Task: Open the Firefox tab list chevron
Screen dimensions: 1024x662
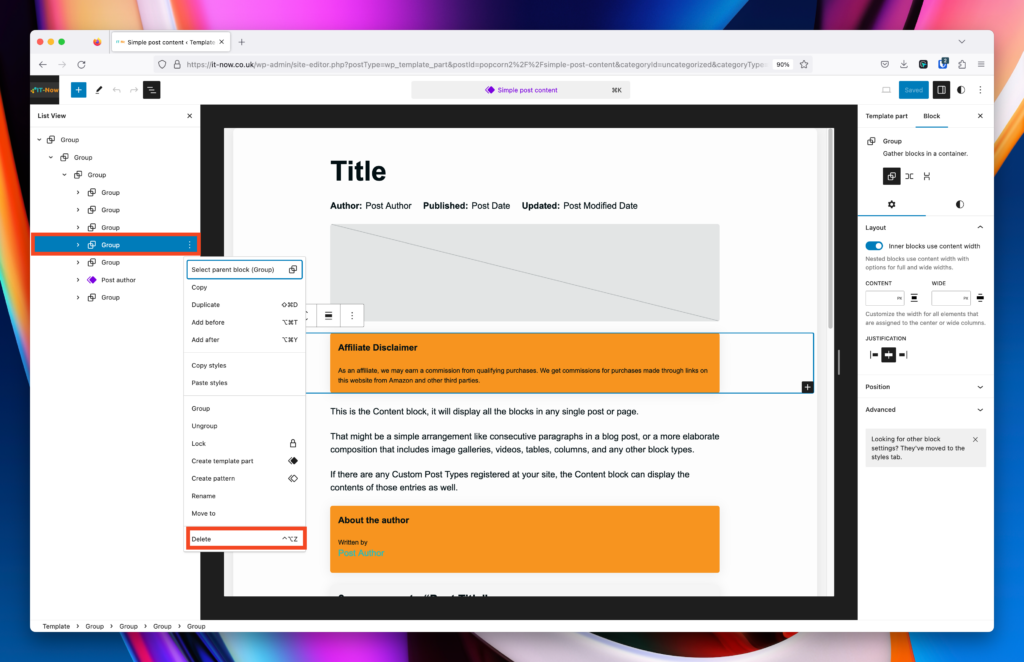Action: click(x=961, y=42)
